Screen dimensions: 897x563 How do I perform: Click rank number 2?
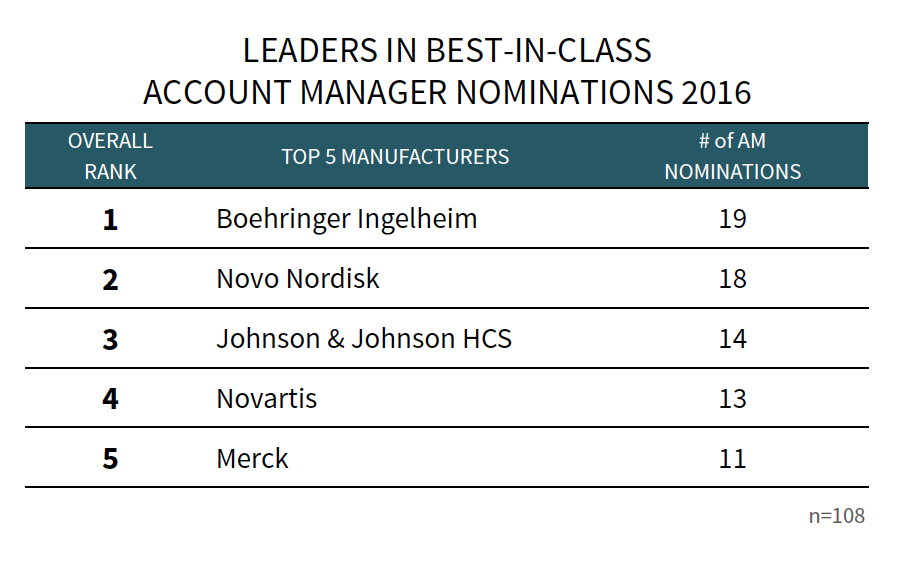click(110, 280)
